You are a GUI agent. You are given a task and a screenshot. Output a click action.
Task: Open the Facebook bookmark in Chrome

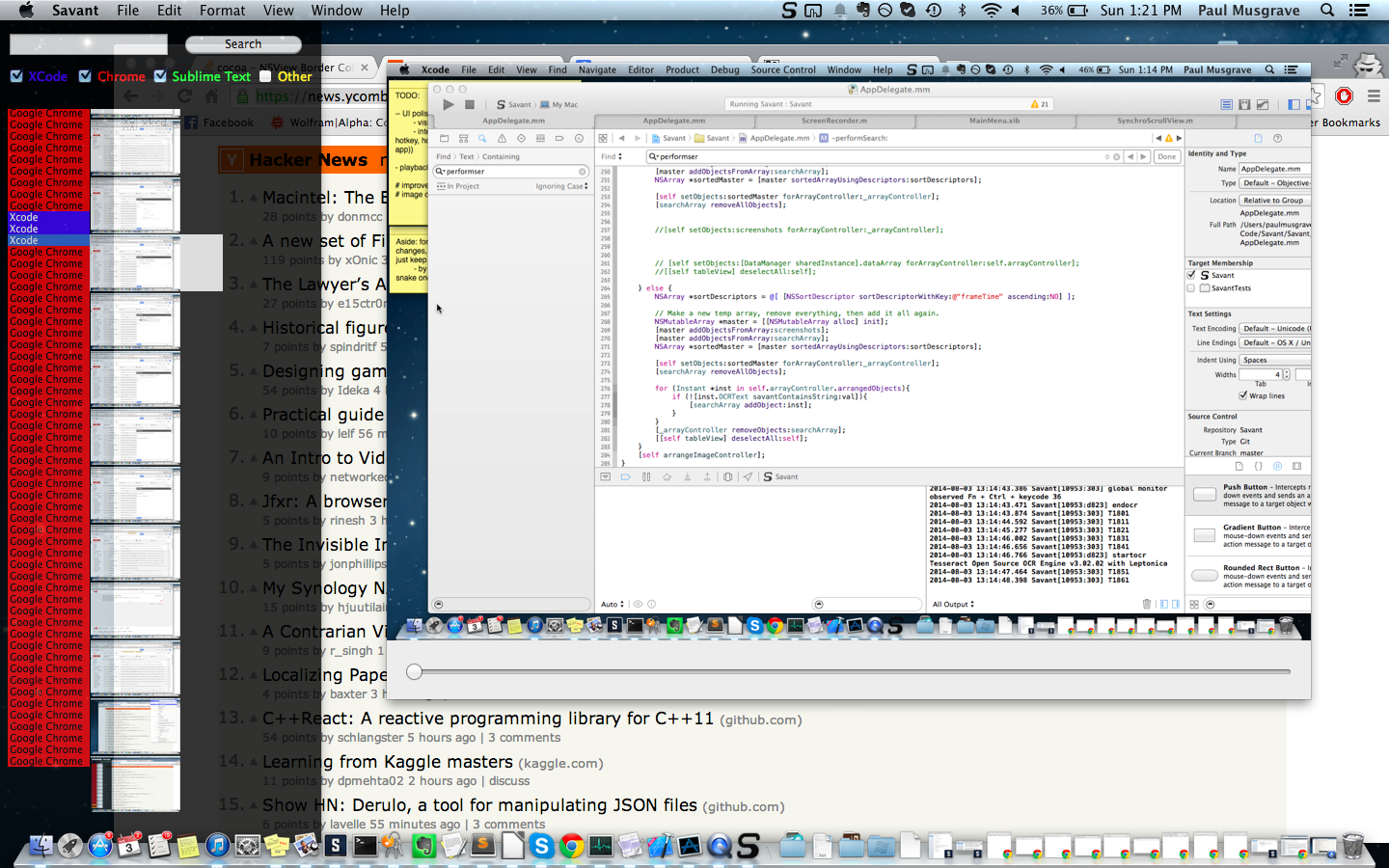(218, 122)
